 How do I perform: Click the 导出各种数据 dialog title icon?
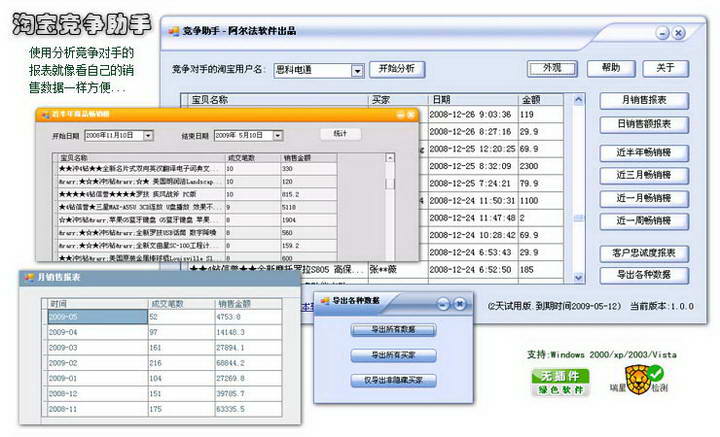[x=324, y=301]
